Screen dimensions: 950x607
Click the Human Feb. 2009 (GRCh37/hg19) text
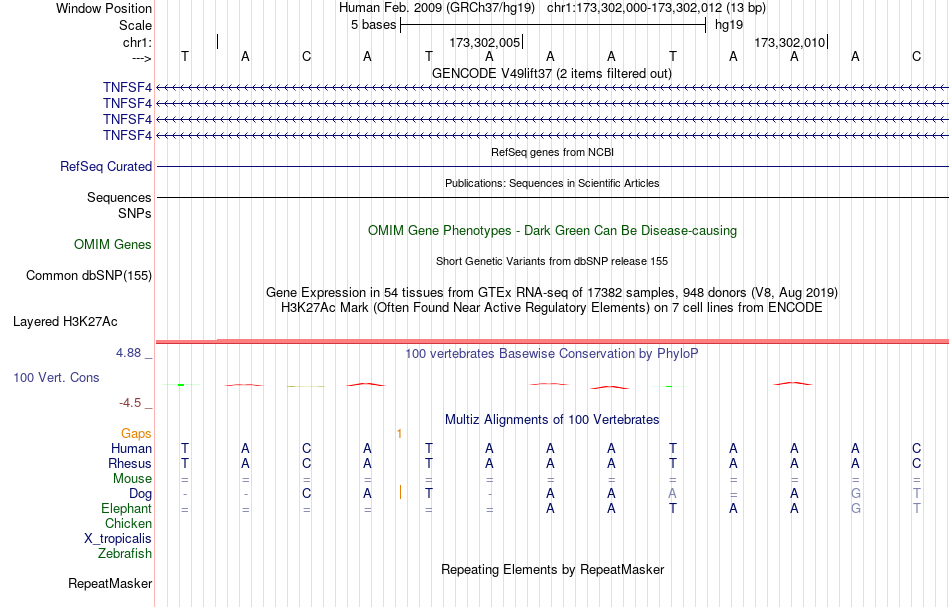click(x=437, y=8)
